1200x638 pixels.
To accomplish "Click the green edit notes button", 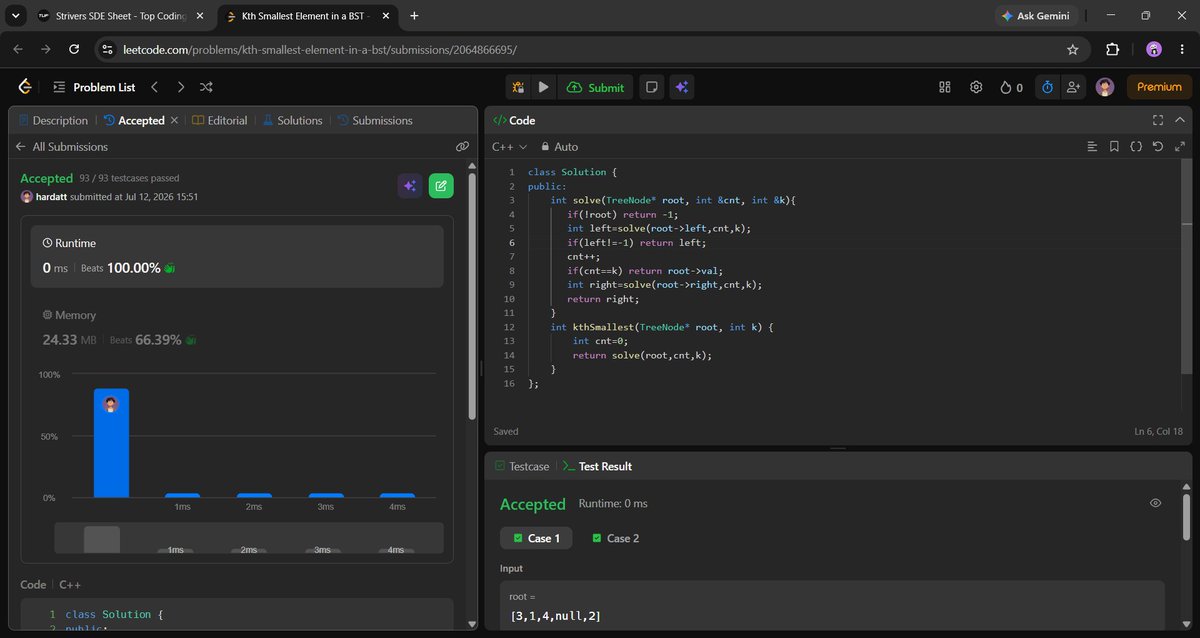I will point(441,185).
